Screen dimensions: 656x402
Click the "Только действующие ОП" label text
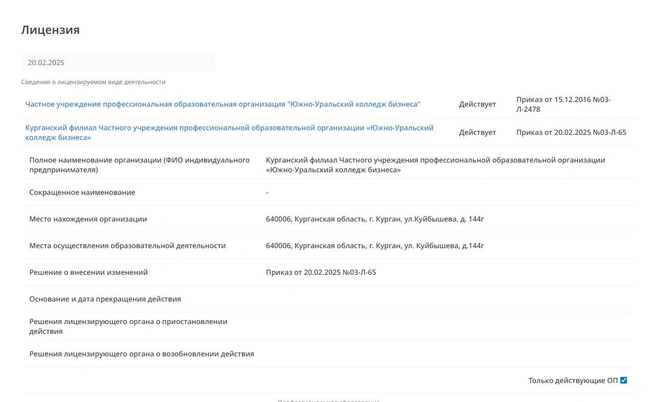click(573, 380)
